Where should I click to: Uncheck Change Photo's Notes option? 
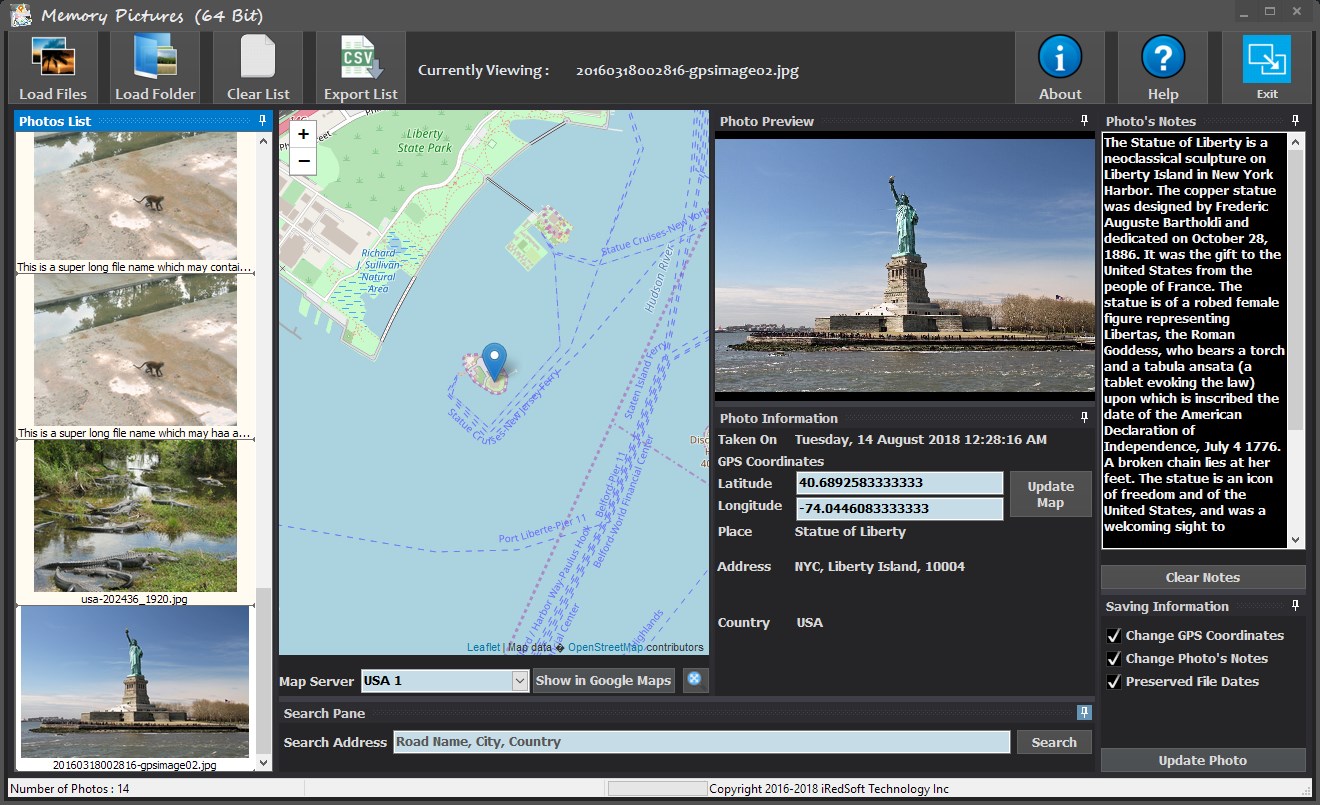point(1114,659)
